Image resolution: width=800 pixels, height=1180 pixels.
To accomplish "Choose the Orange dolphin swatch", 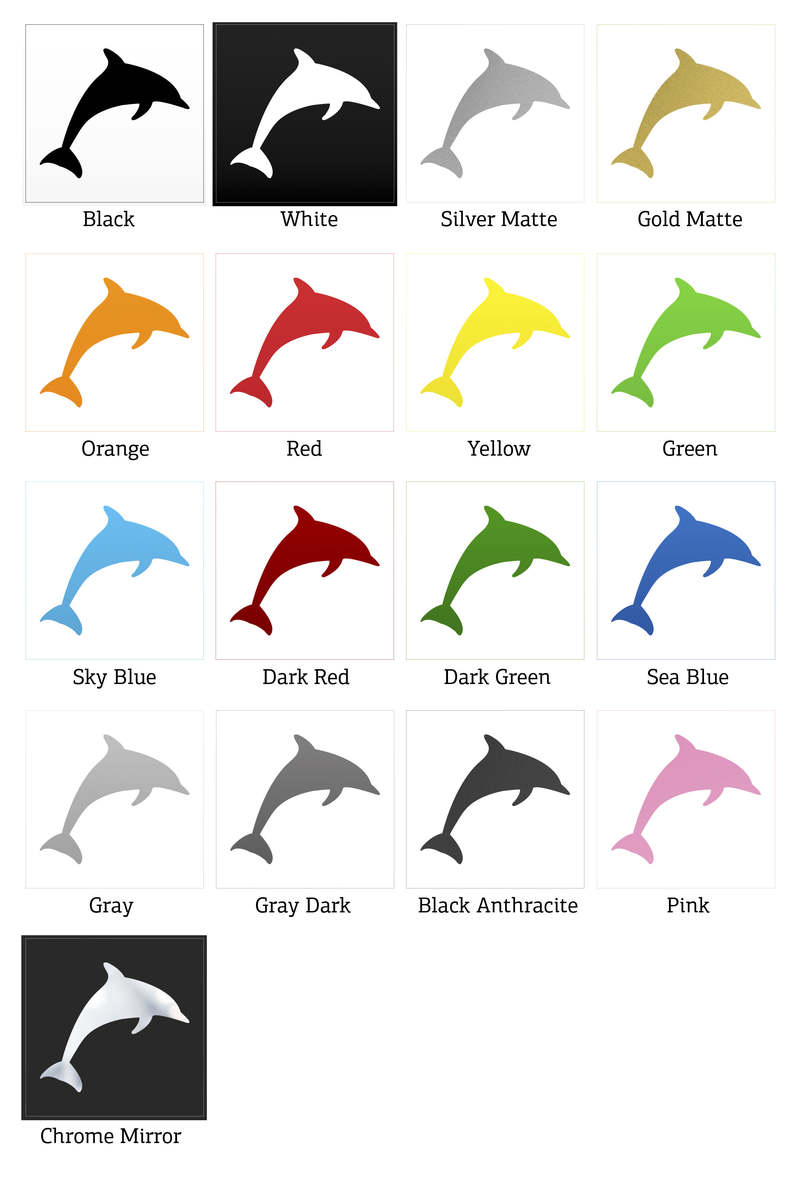I will pos(114,342).
